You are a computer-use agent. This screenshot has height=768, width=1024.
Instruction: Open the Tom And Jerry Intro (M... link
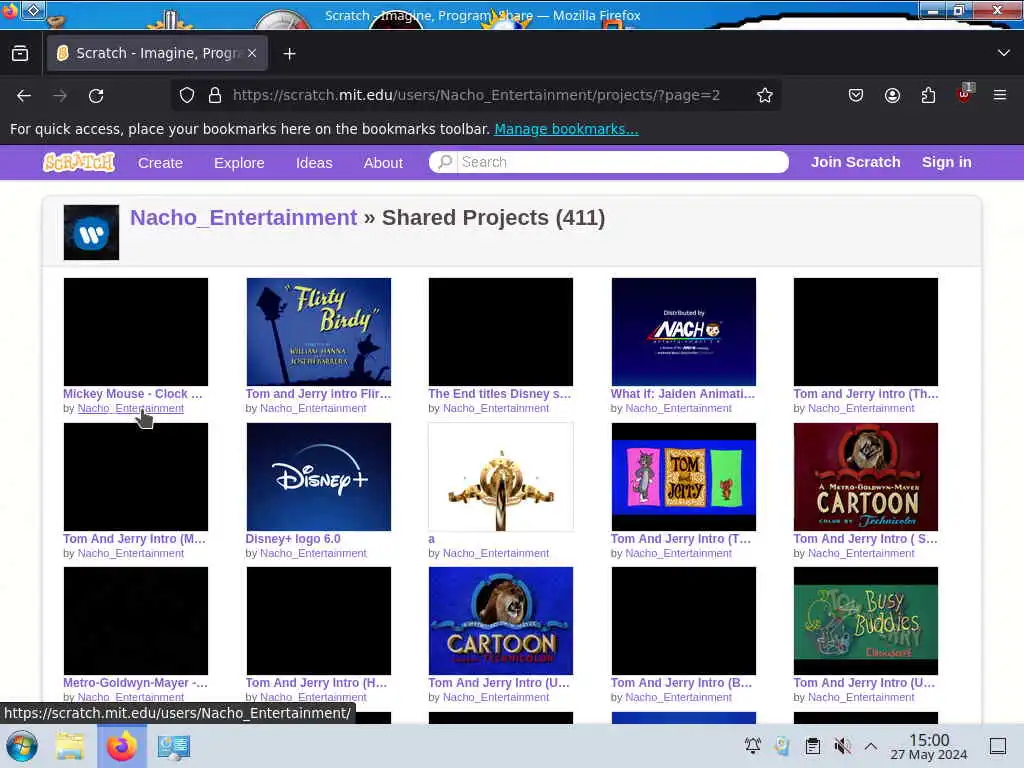pos(134,539)
